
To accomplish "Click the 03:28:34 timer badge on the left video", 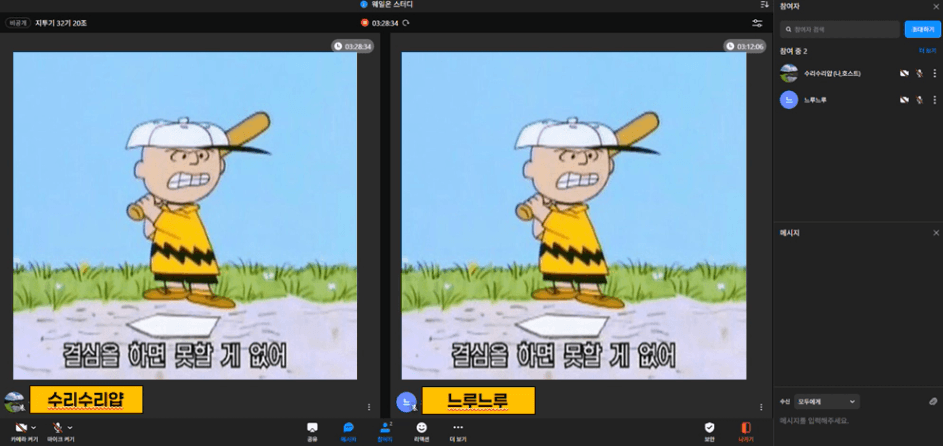I will (x=352, y=46).
